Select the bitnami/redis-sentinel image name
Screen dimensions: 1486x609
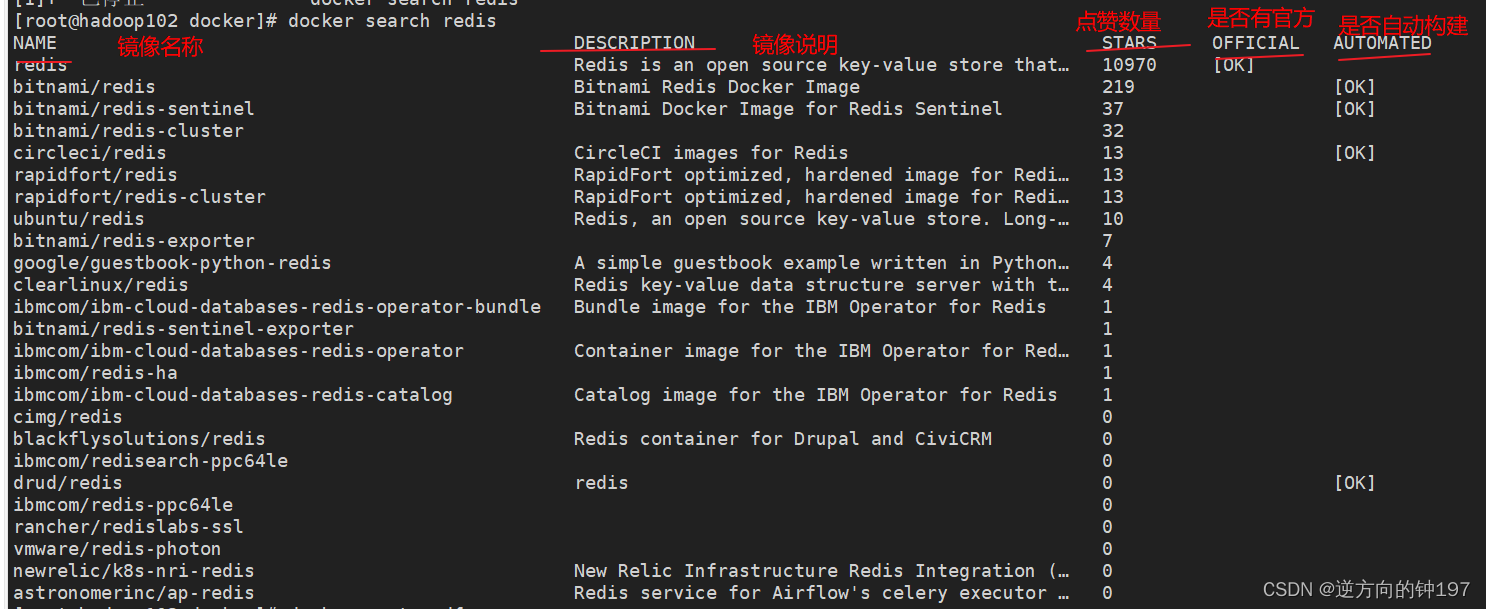134,109
